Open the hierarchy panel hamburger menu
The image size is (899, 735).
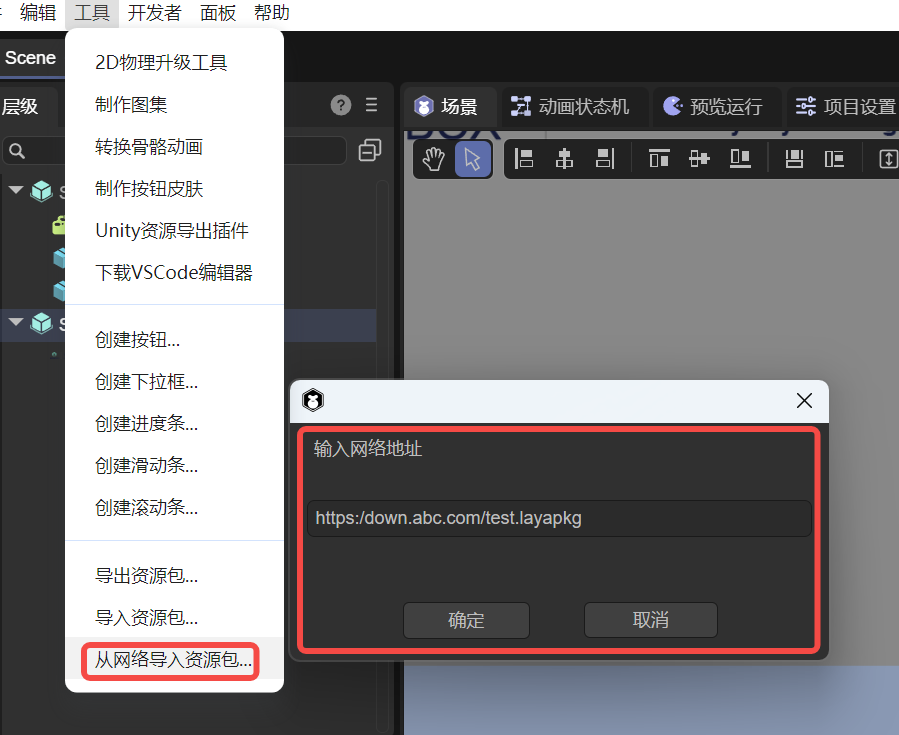[x=372, y=105]
